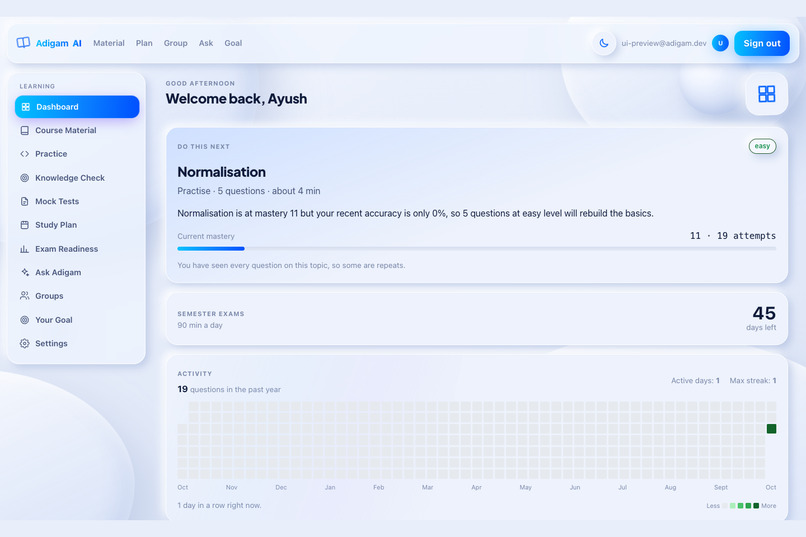Open the Plan nav item
806x537 pixels.
tap(144, 43)
